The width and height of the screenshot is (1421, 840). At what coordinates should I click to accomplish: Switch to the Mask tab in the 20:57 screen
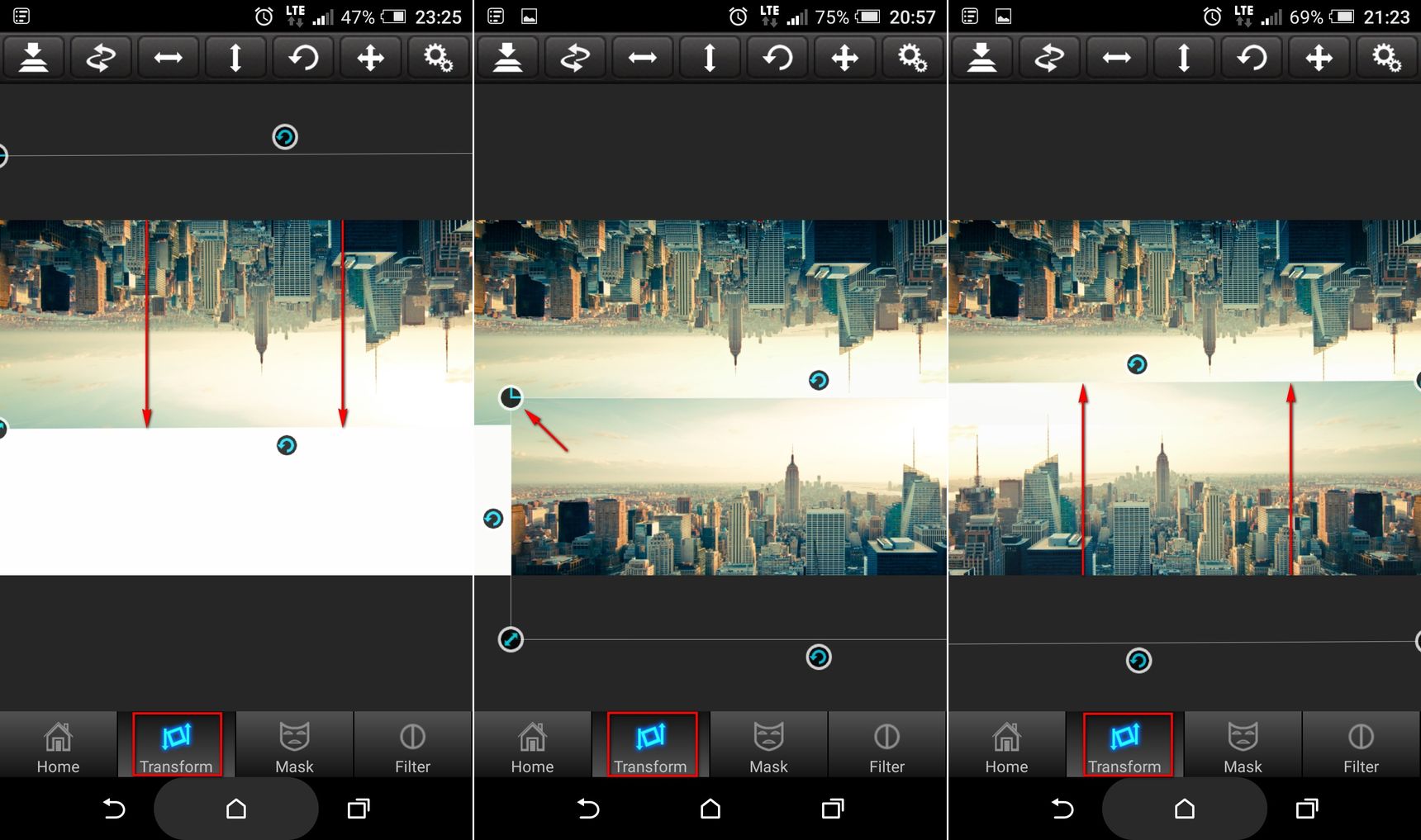[x=768, y=745]
